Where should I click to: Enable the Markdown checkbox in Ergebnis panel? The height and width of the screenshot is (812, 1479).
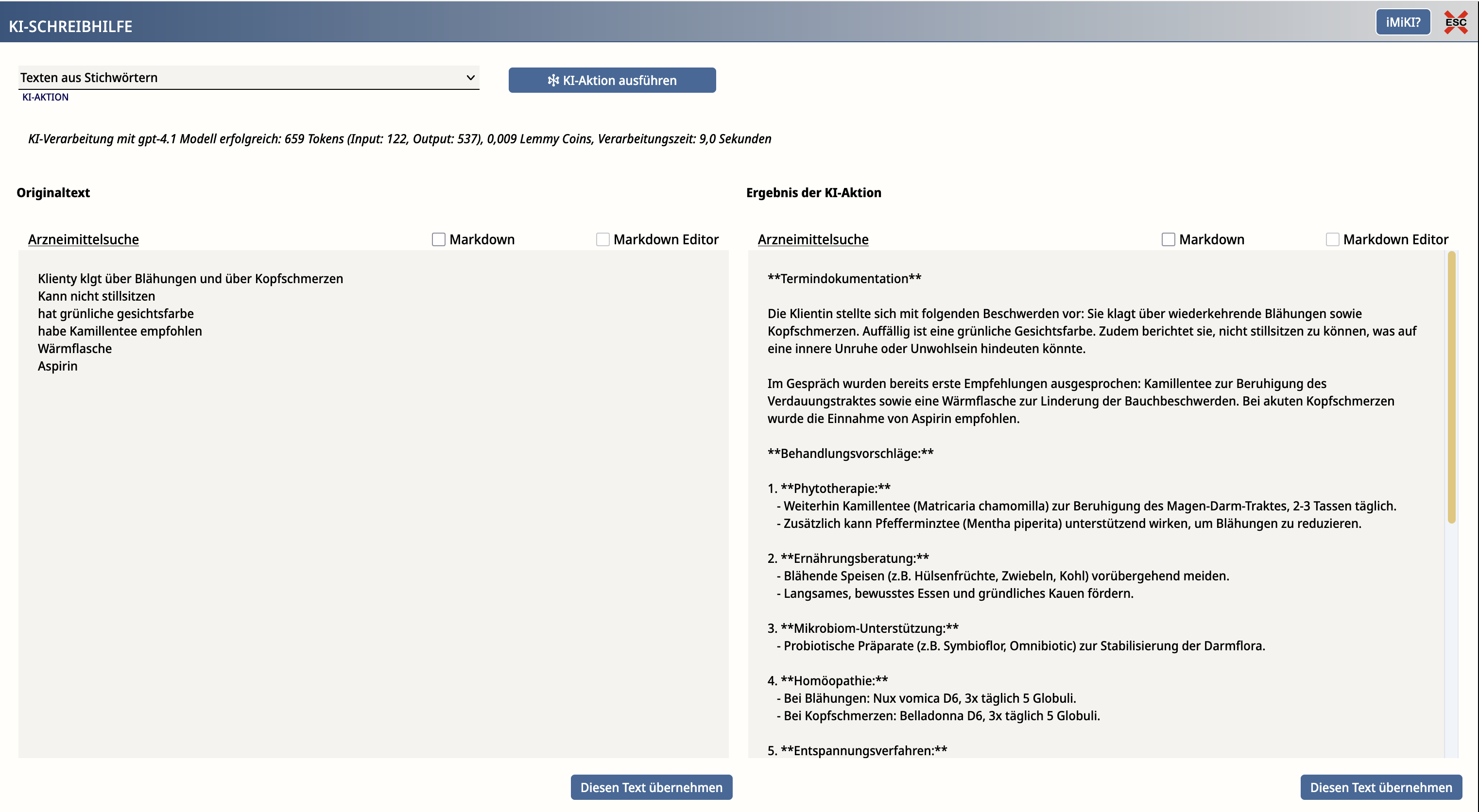[1169, 239]
